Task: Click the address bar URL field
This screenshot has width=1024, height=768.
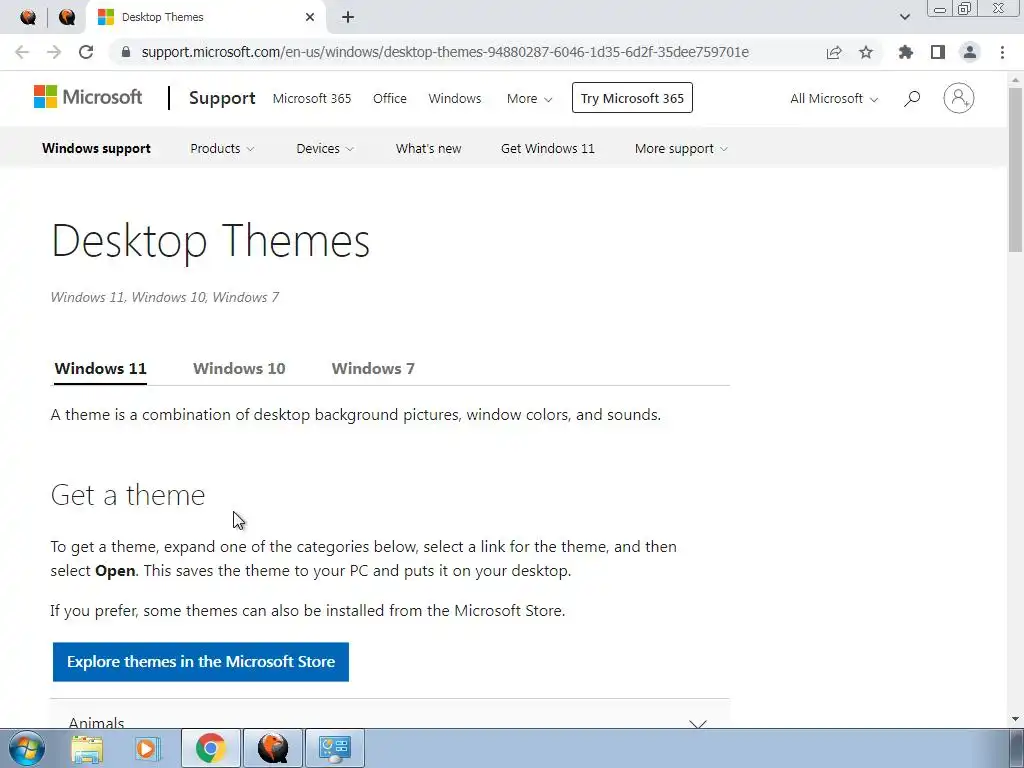Action: pyautogui.click(x=444, y=52)
